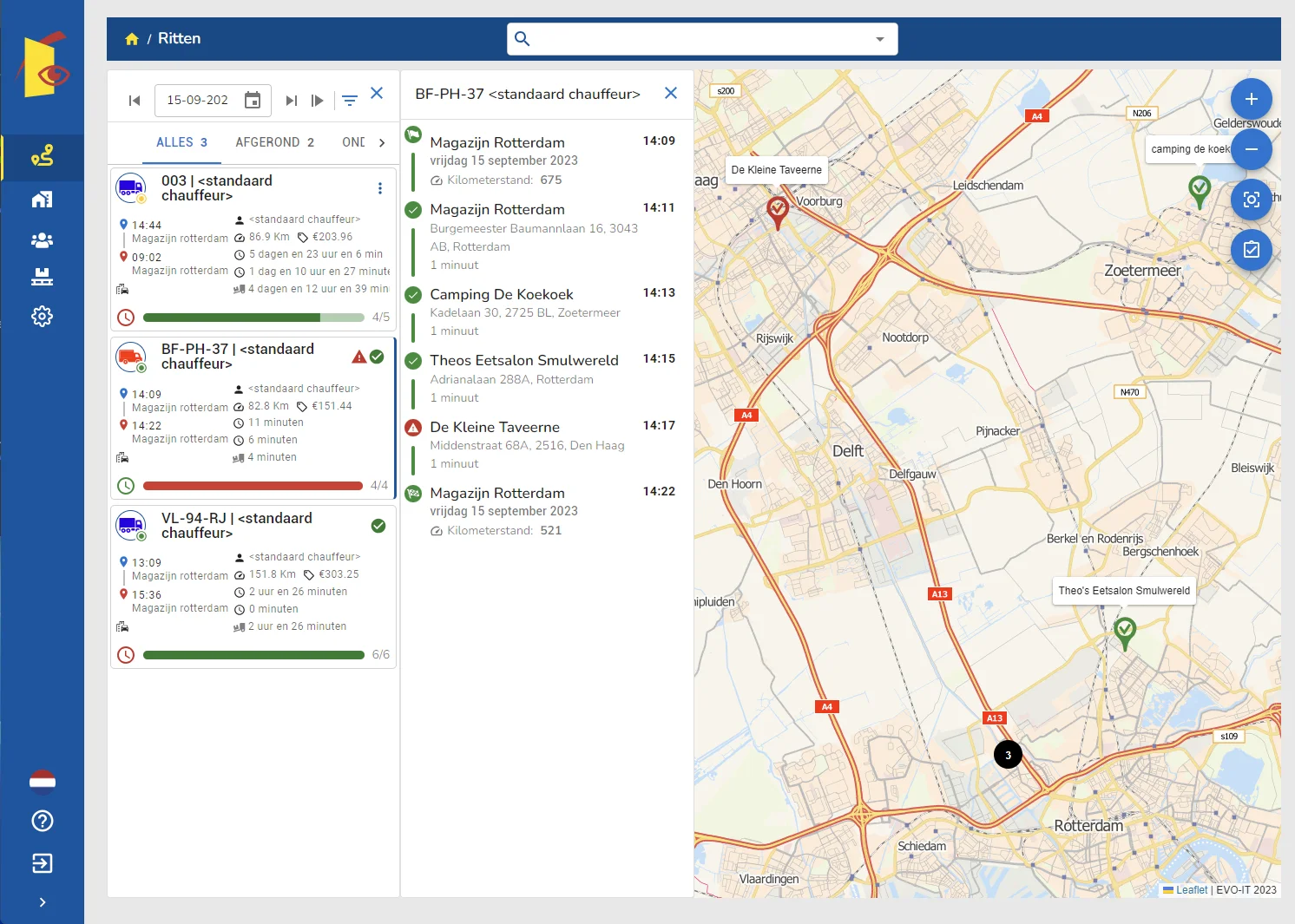Click the map zoom in plus button
1295x924 pixels.
point(1251,99)
